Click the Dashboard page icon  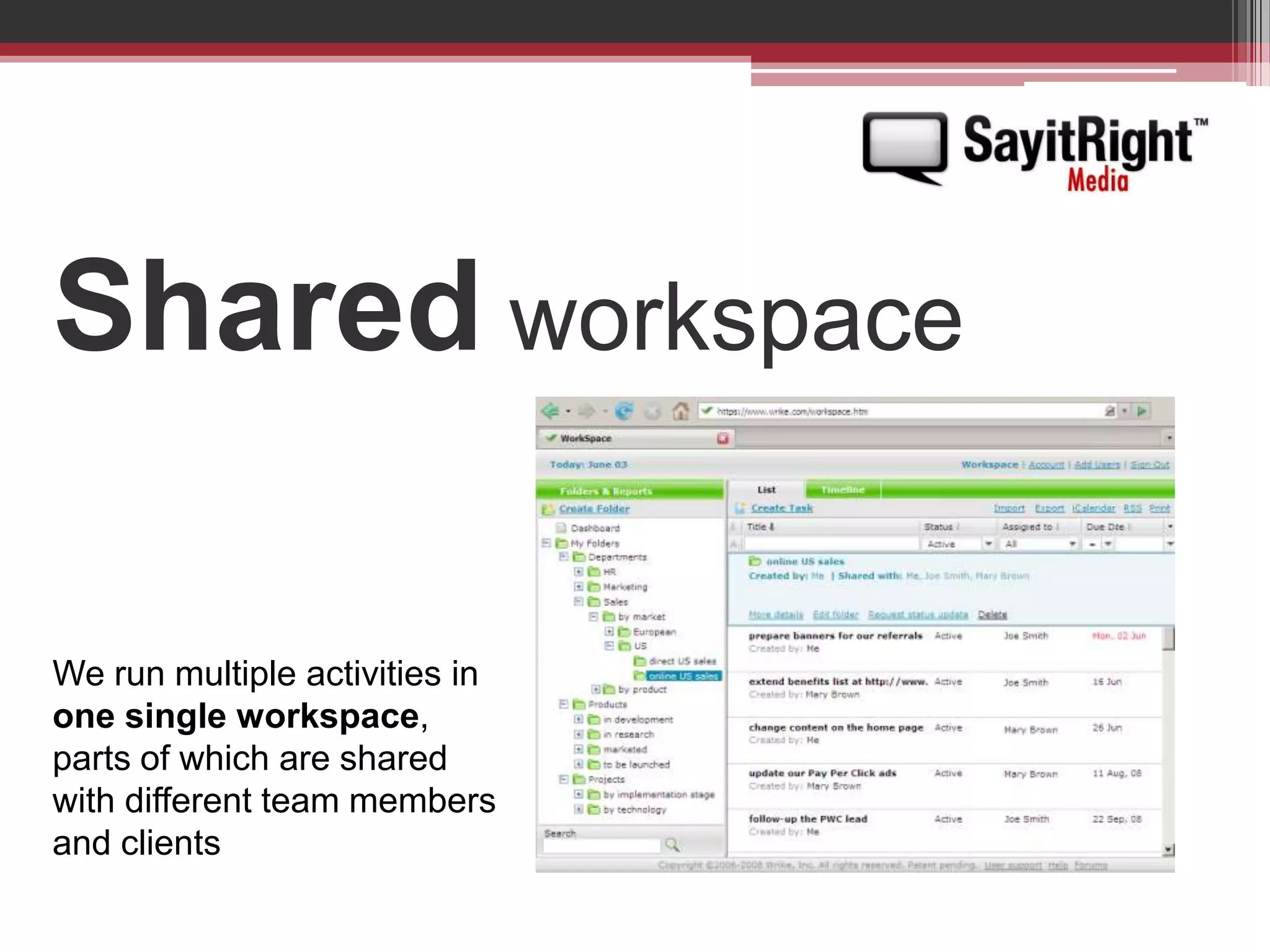[561, 528]
